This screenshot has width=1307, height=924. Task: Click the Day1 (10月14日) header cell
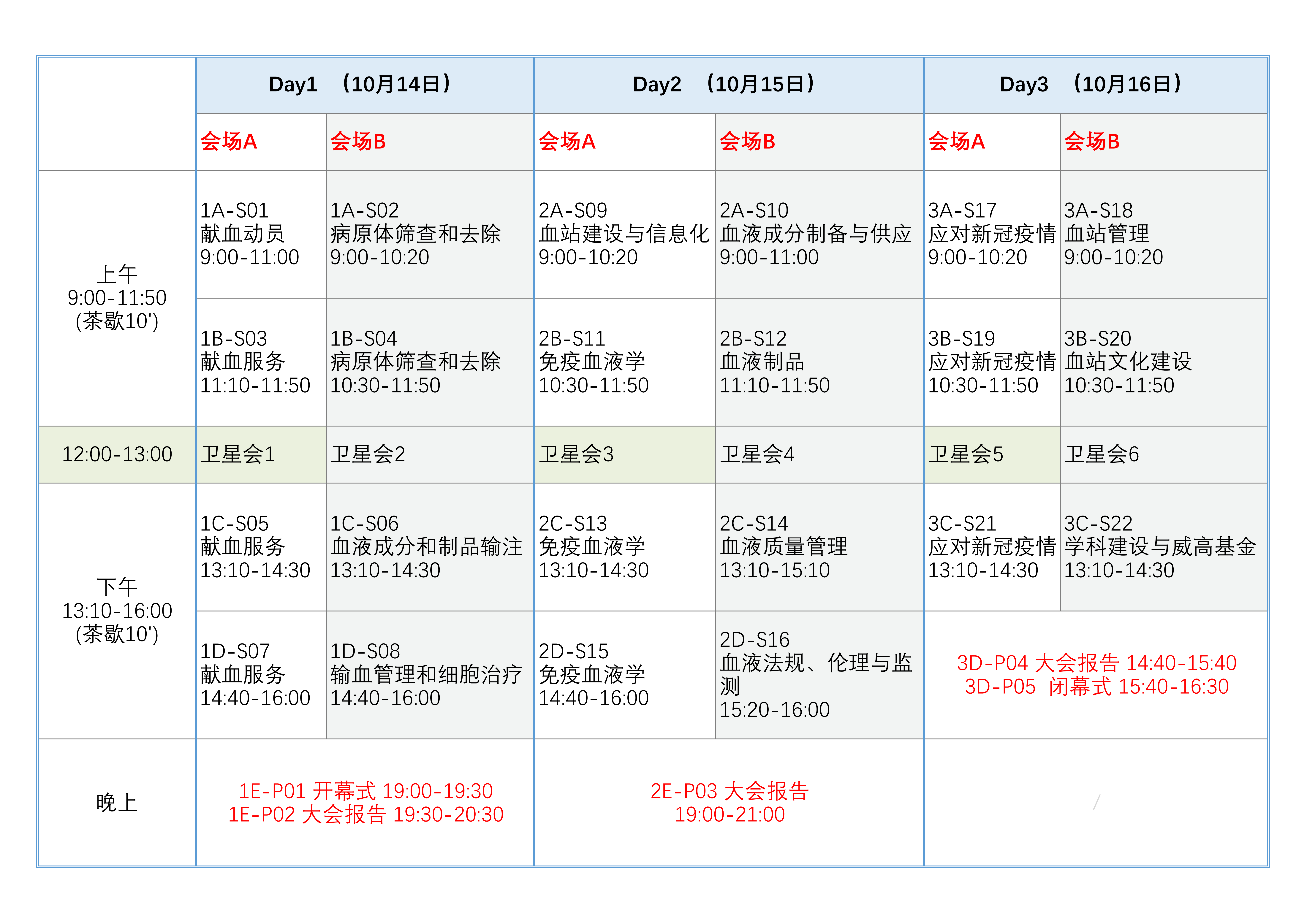pos(365,85)
